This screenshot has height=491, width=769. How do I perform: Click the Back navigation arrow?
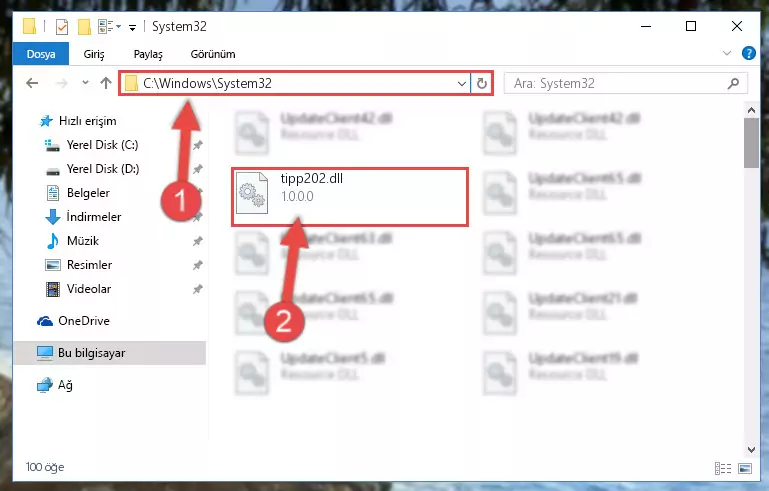pos(32,83)
